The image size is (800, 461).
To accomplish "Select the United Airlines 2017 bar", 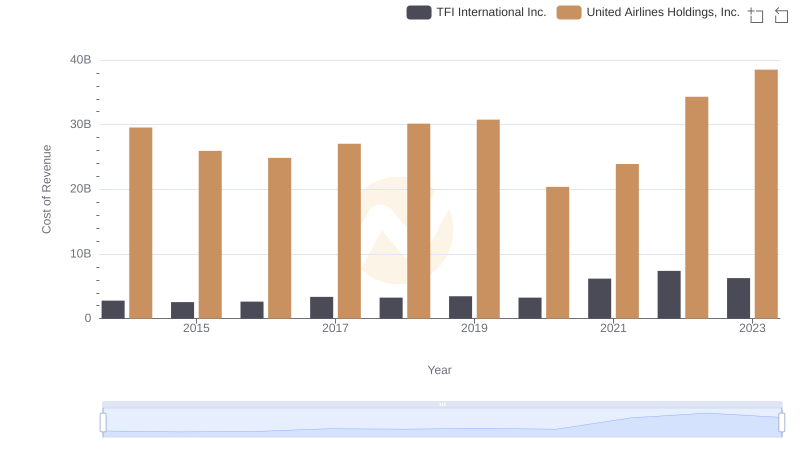I will (349, 231).
